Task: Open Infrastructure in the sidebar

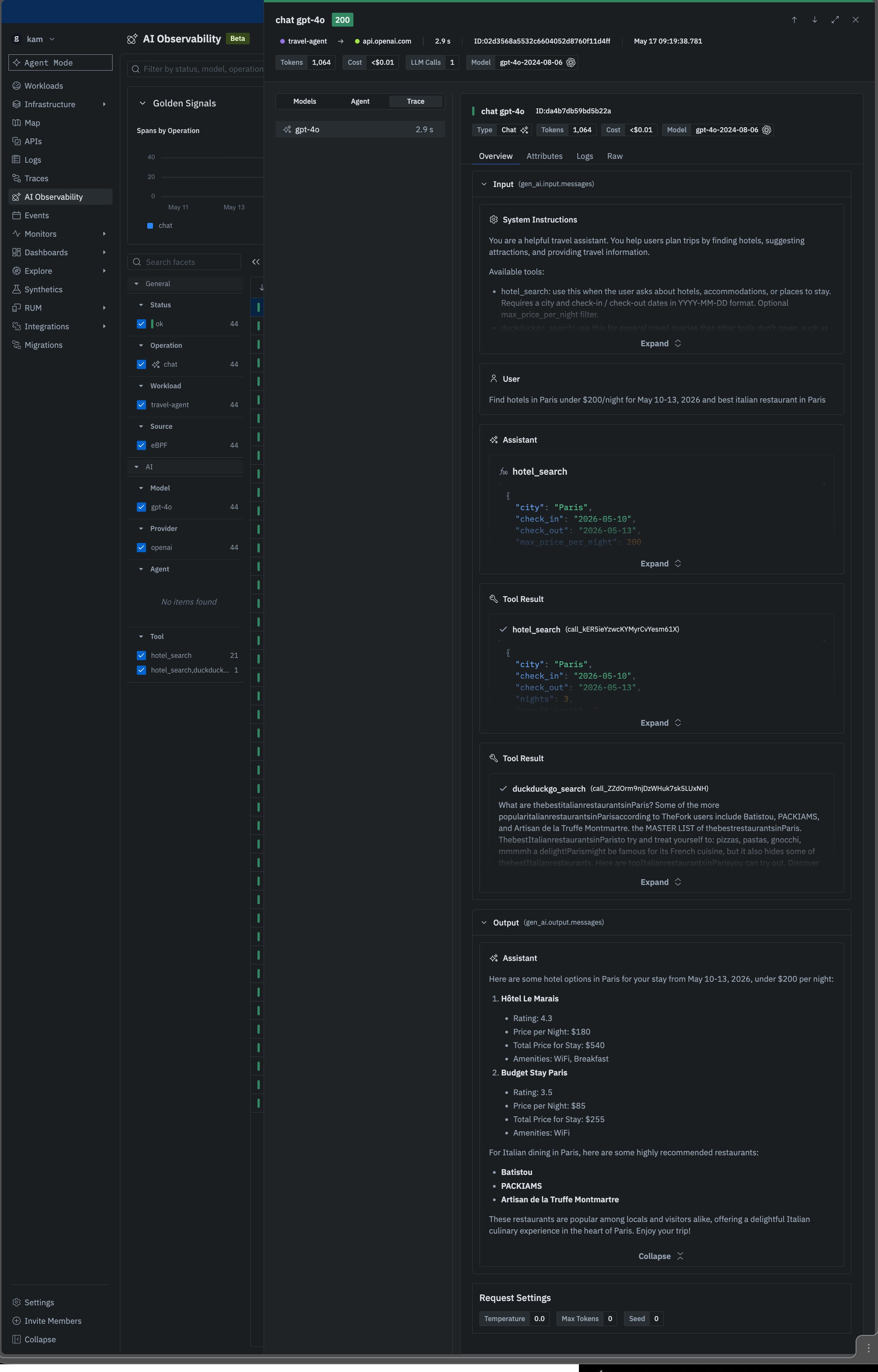Action: click(x=50, y=105)
